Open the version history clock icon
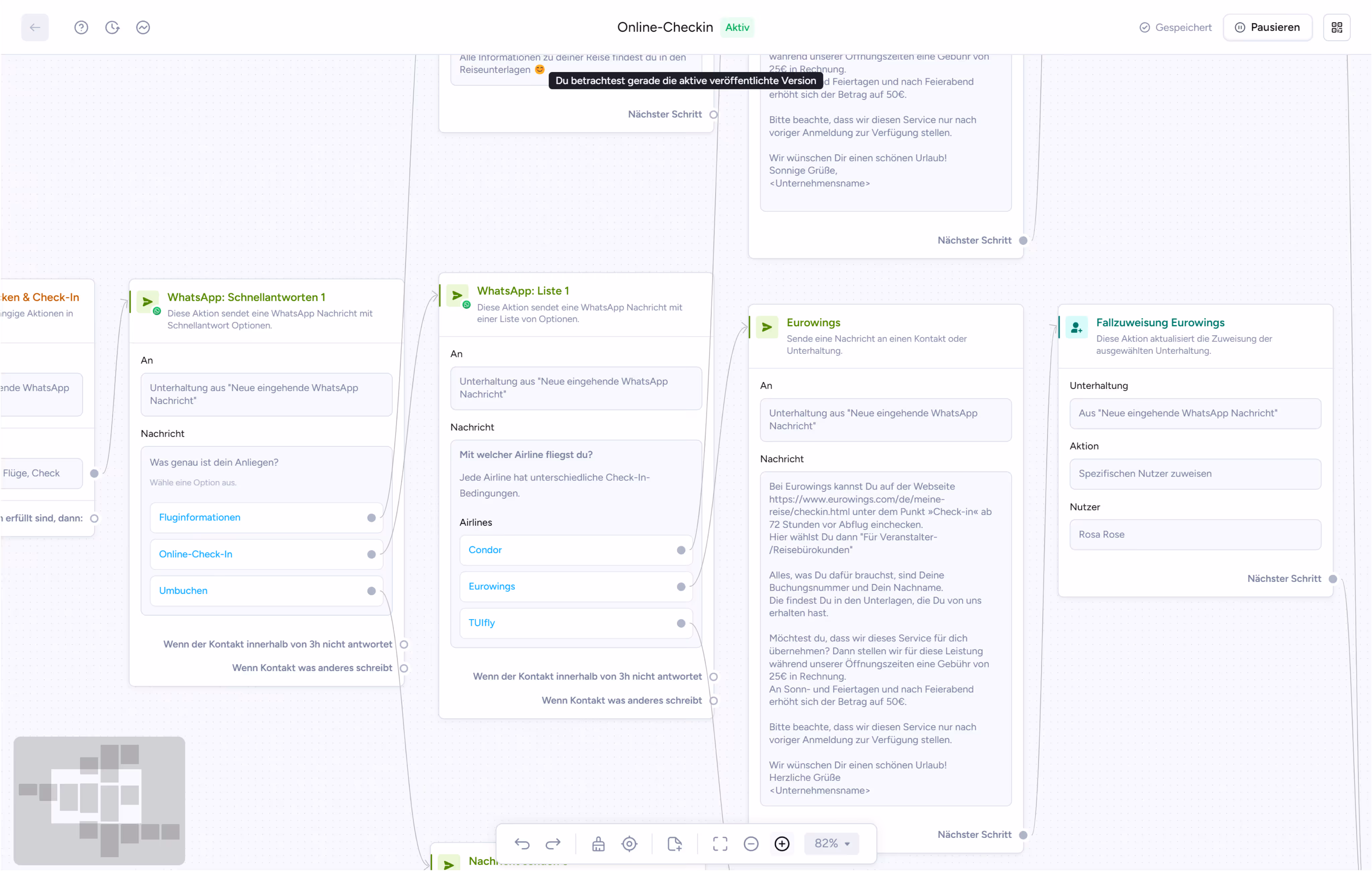 coord(112,27)
